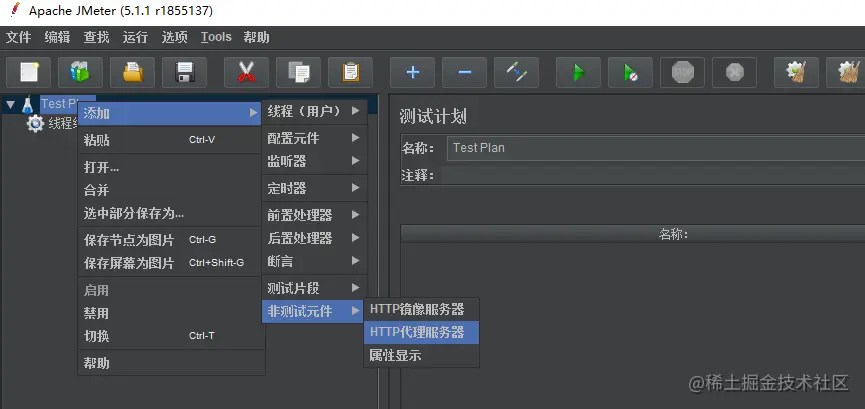Click the Collapse all minus icon
The height and width of the screenshot is (409, 865).
coord(464,72)
